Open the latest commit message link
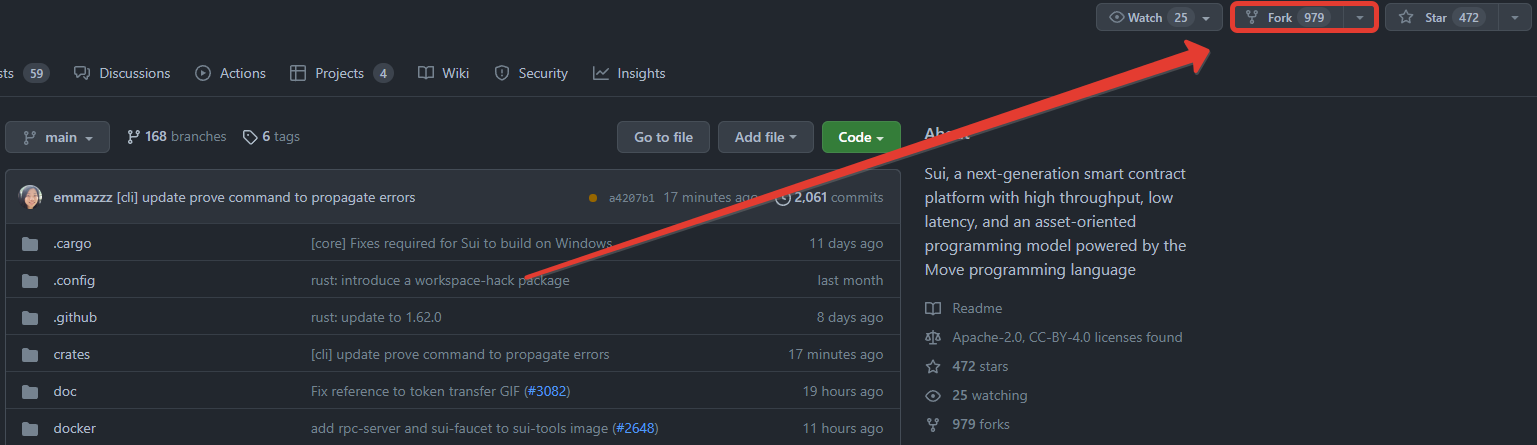The width and height of the screenshot is (1537, 445). (x=266, y=198)
